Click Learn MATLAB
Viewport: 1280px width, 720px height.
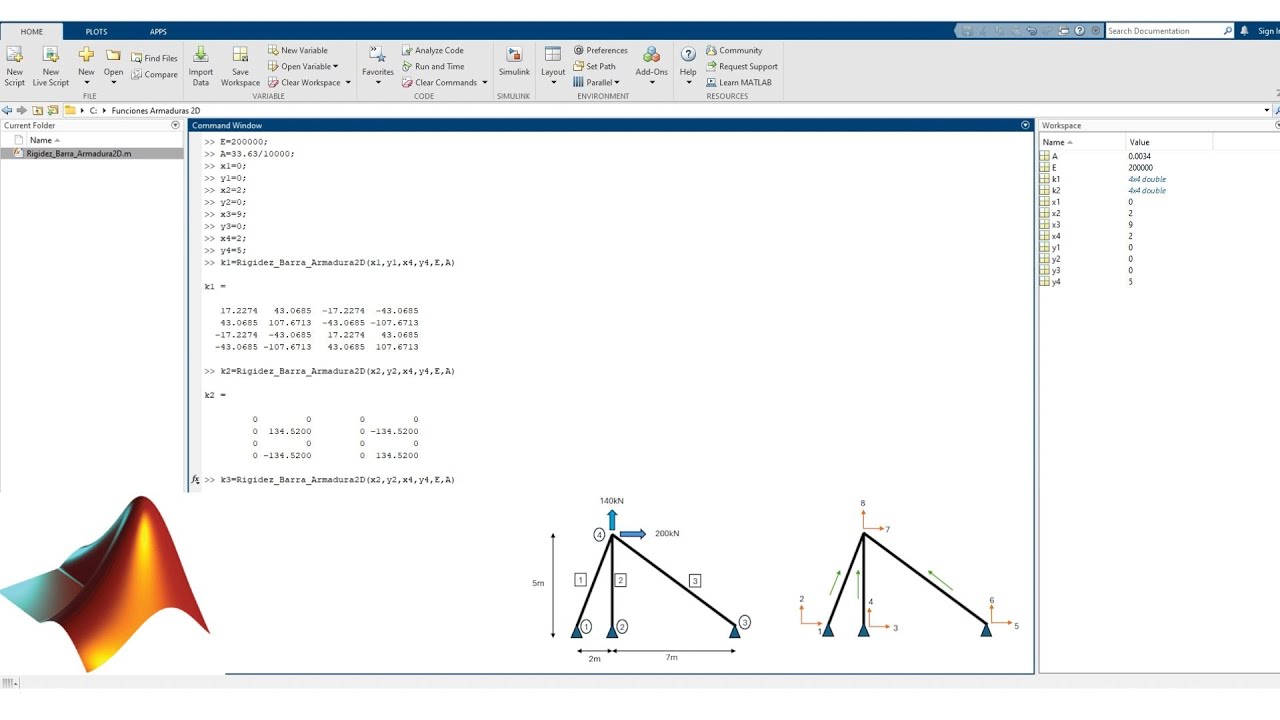(x=738, y=82)
